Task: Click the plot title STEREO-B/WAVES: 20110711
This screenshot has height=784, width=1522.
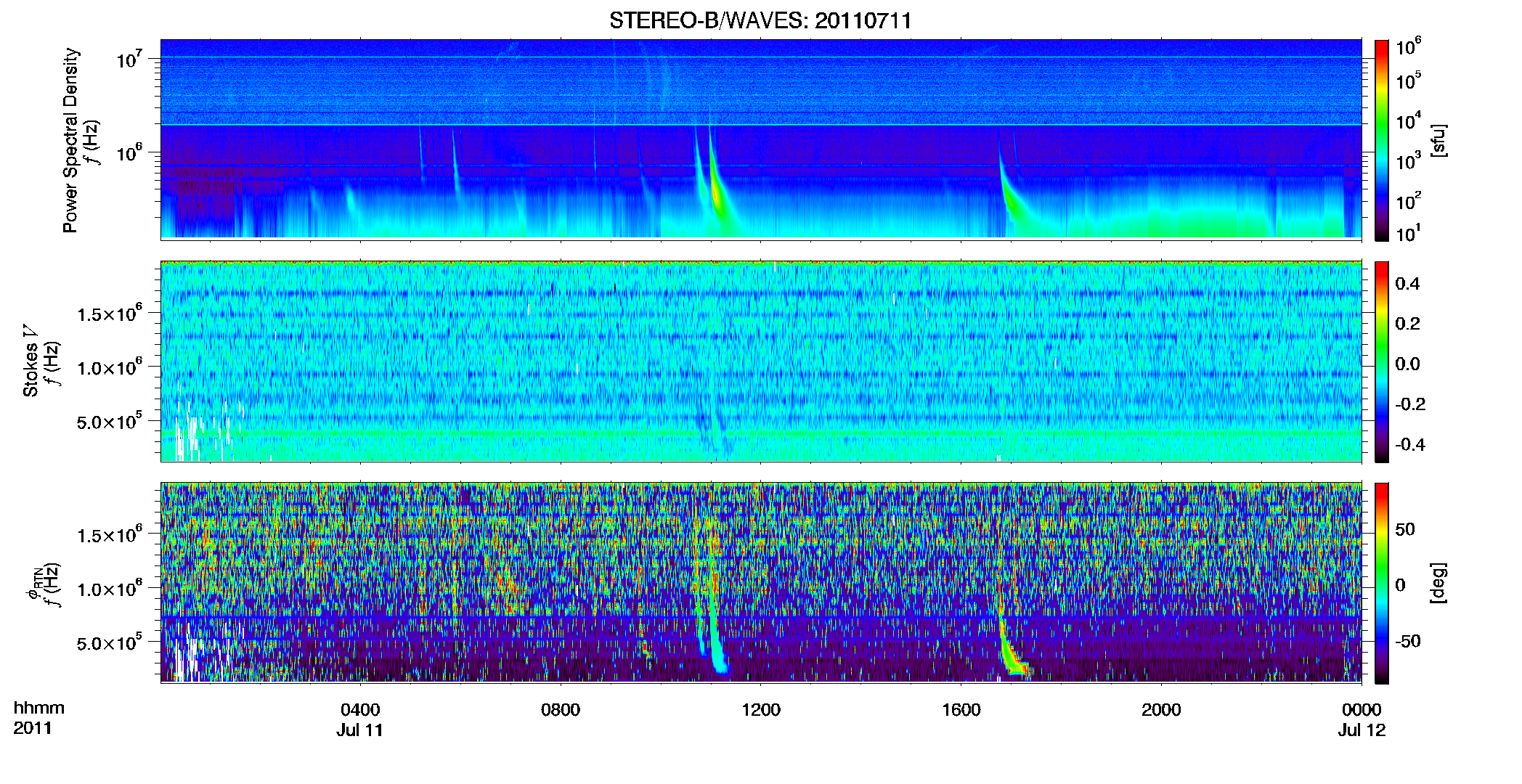Action: click(760, 20)
